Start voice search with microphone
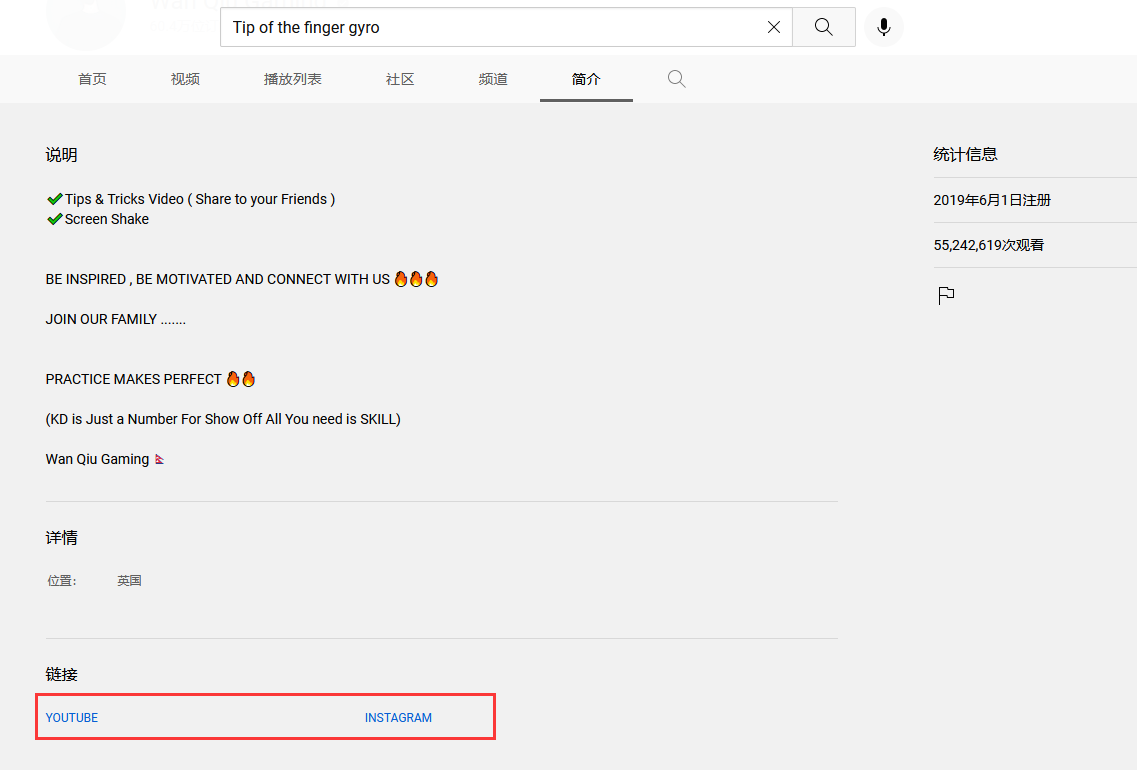This screenshot has width=1137, height=770. tap(883, 28)
